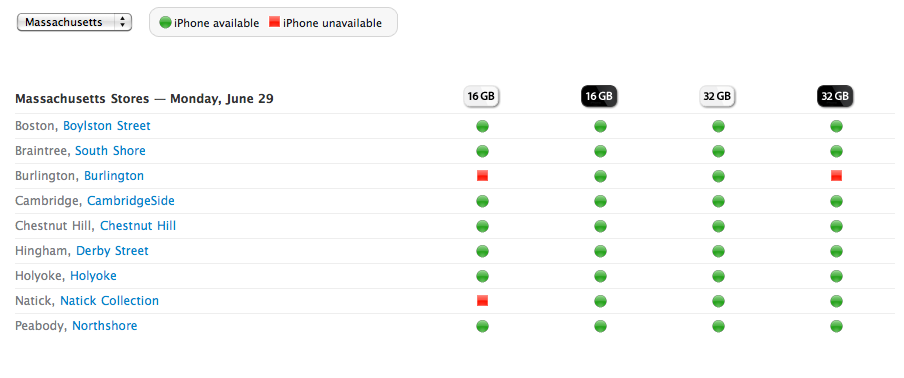Viewport: 904px width, 378px height.
Task: Open the Derby Street store link
Action: 112,251
